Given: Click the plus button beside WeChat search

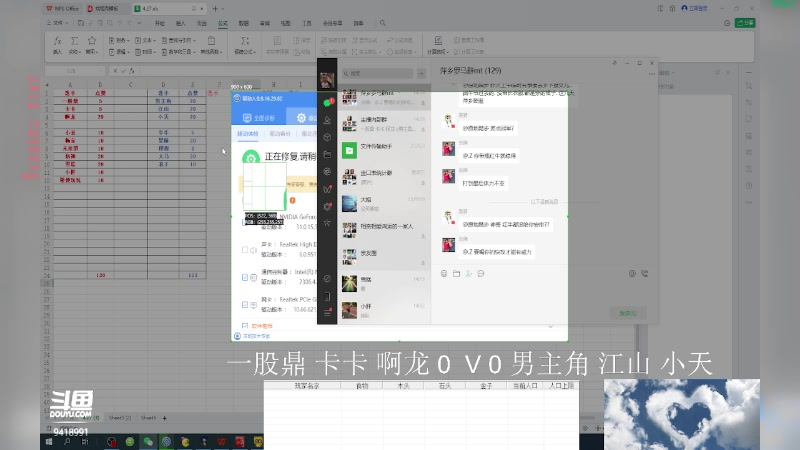Looking at the screenshot, I should point(421,73).
